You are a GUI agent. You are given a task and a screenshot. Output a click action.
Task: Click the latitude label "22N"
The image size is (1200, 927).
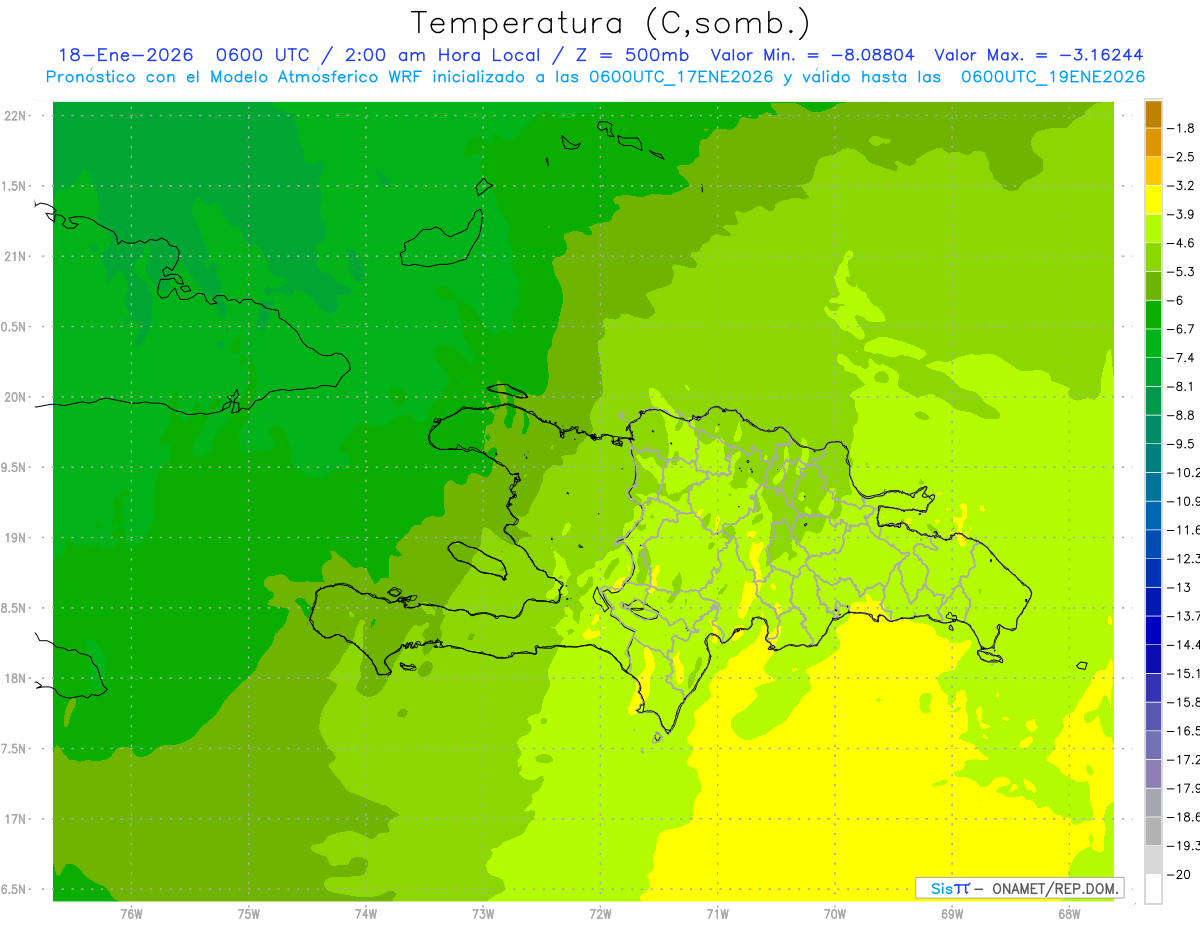[x=16, y=115]
